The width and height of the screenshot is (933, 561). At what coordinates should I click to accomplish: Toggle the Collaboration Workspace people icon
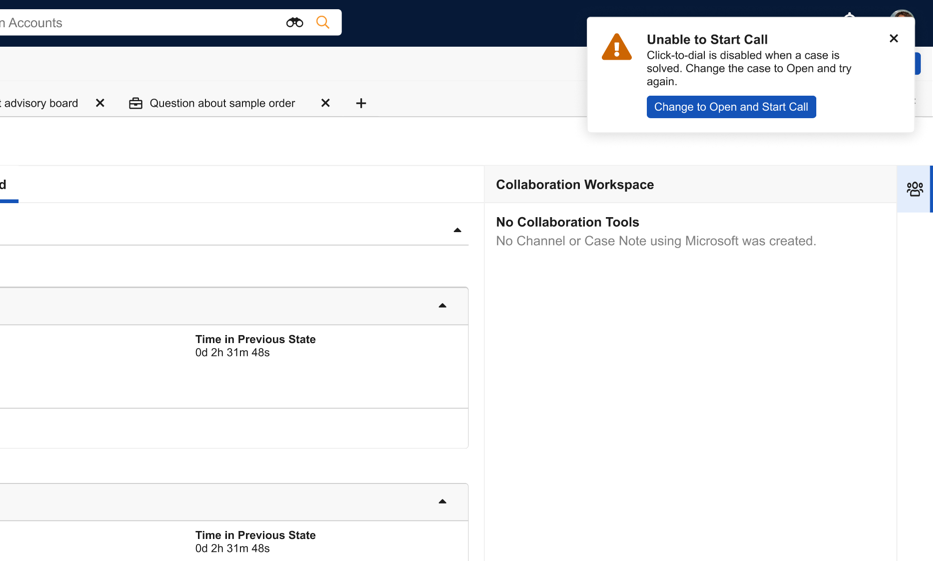point(914,189)
